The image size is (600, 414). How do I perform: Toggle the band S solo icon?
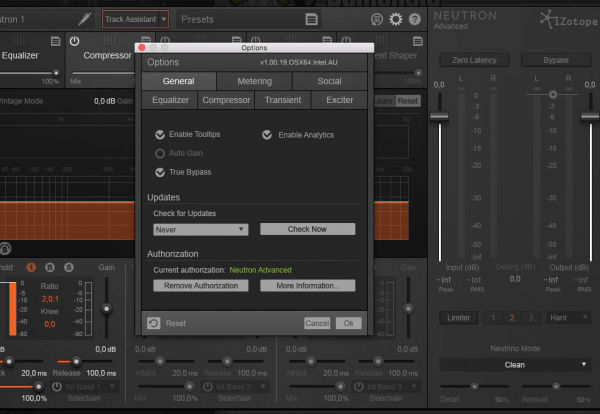click(x=69, y=267)
